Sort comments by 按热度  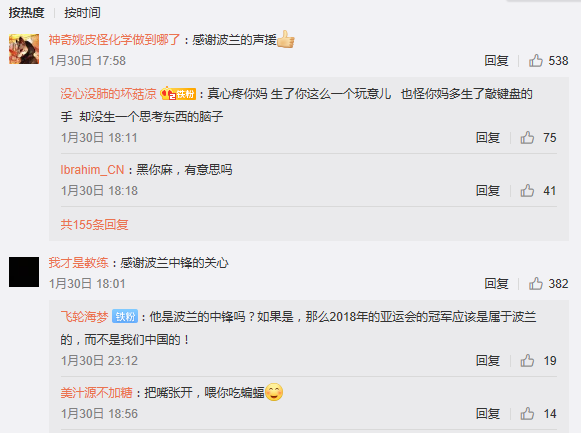click(26, 13)
